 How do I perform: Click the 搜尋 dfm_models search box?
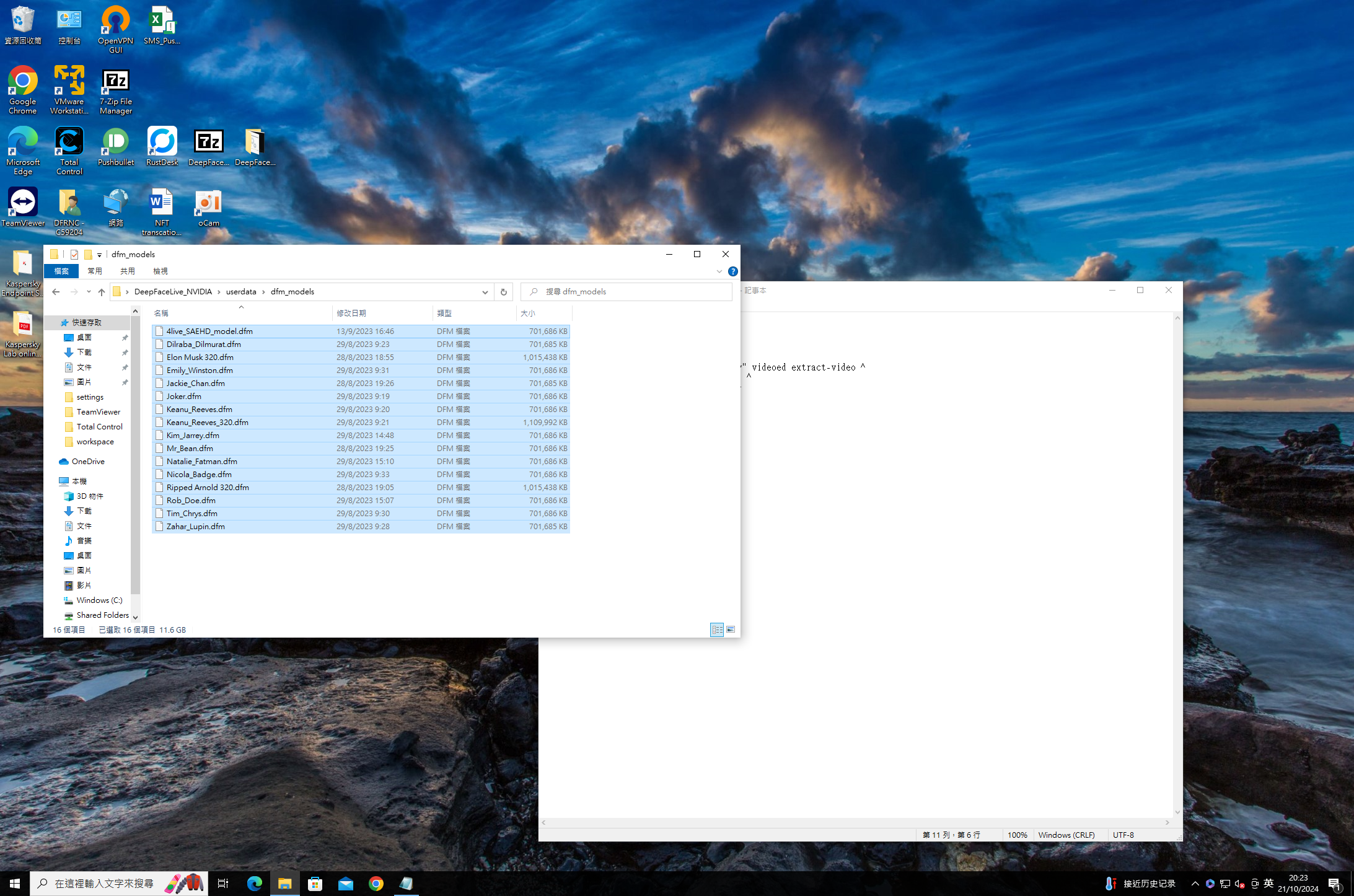click(626, 292)
